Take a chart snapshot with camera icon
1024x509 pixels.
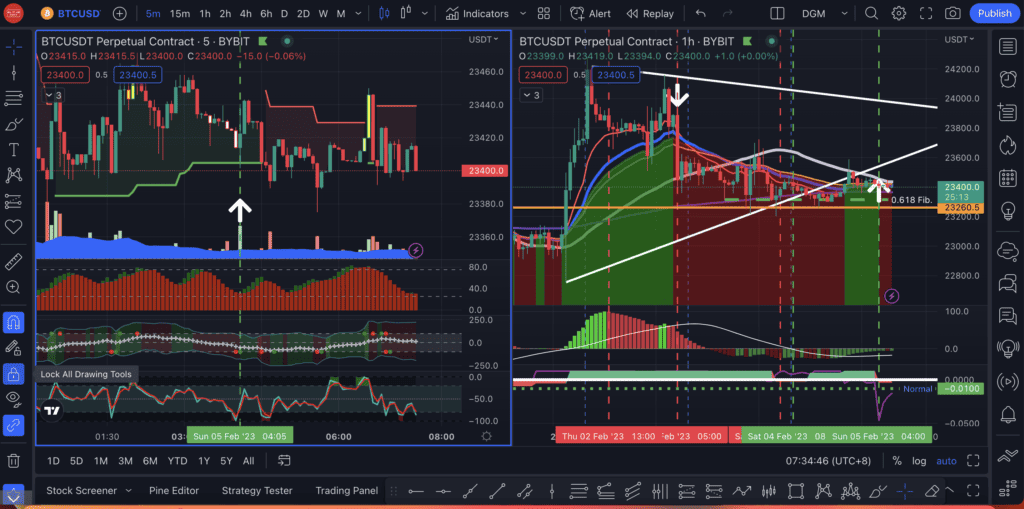953,13
